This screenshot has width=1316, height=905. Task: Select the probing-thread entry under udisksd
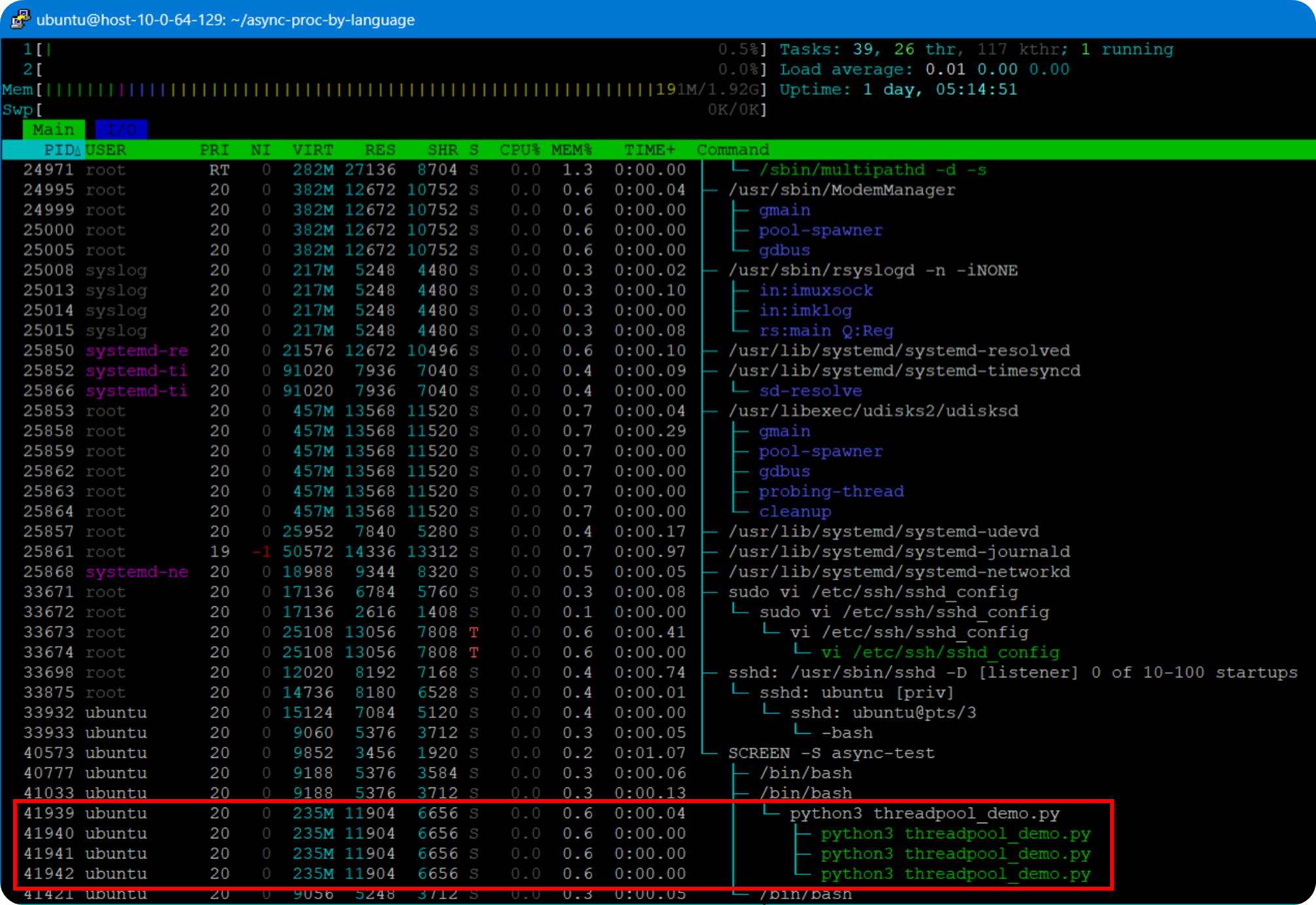[831, 491]
